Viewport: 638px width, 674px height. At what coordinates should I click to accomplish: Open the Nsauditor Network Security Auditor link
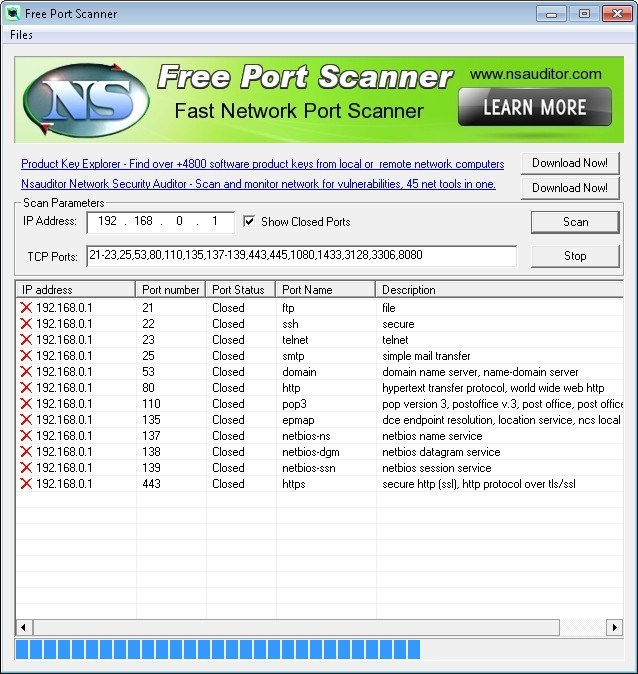258,184
